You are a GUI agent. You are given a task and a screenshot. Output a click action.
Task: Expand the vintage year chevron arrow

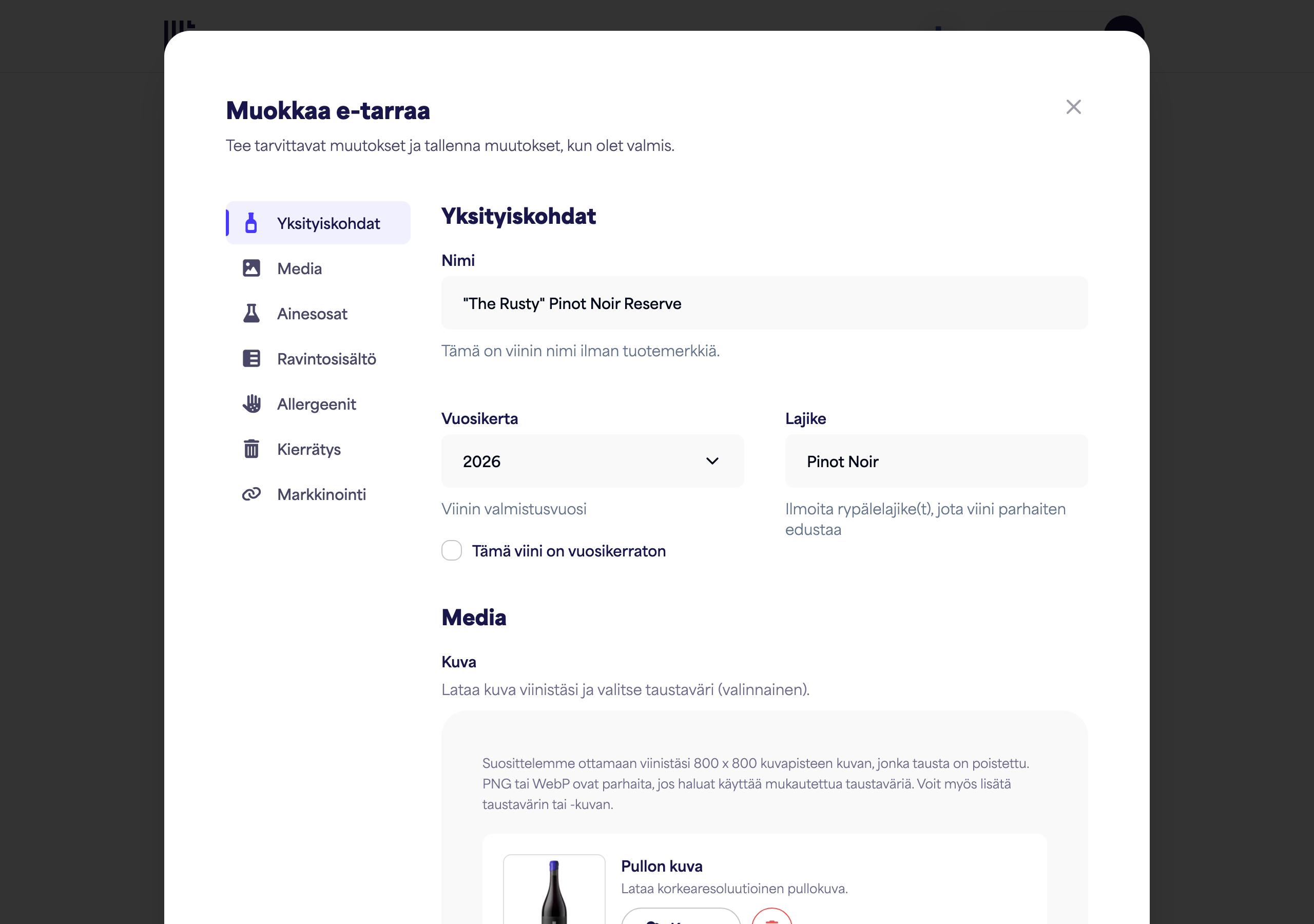[x=712, y=461]
